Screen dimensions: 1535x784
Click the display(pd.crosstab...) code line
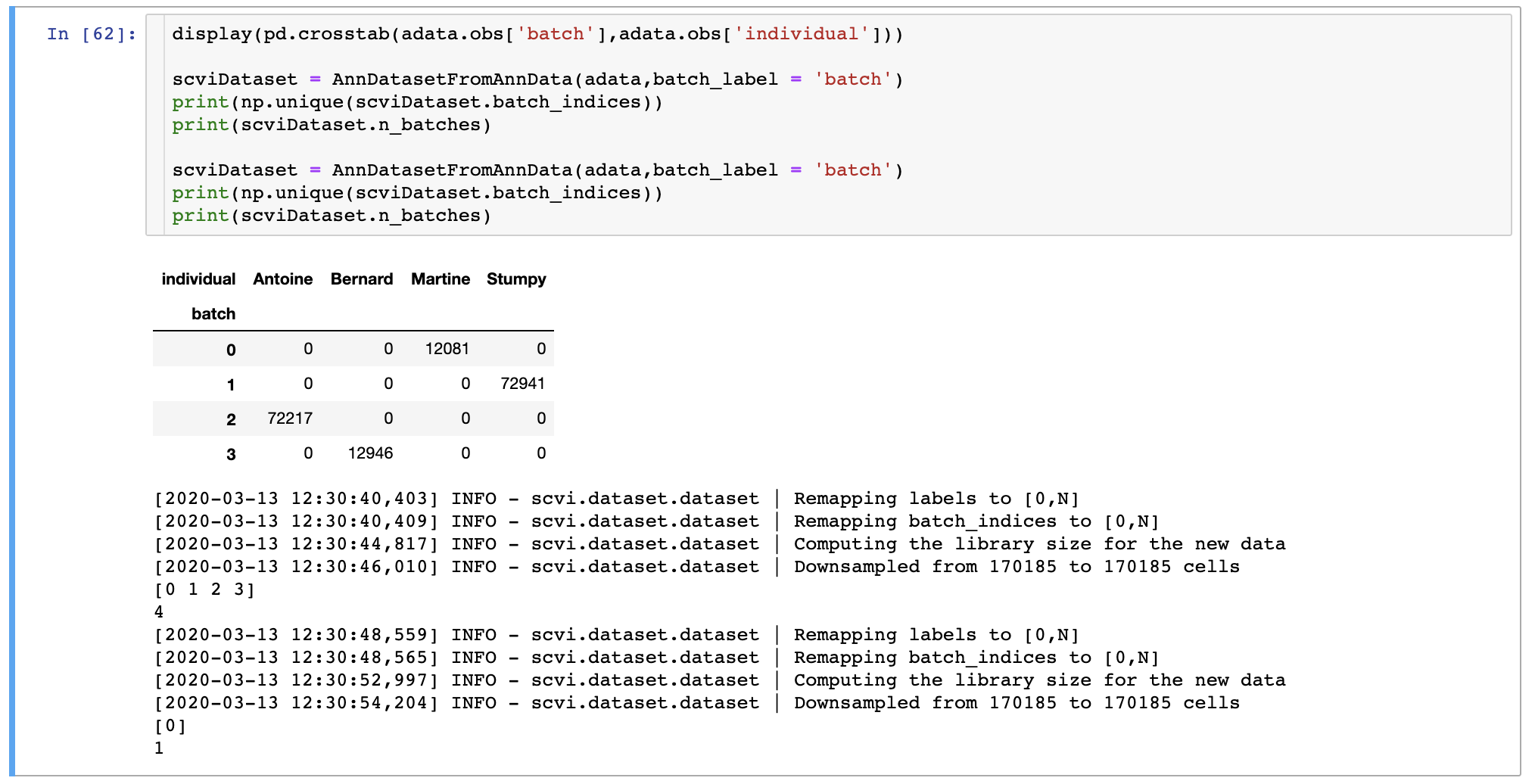[x=537, y=34]
